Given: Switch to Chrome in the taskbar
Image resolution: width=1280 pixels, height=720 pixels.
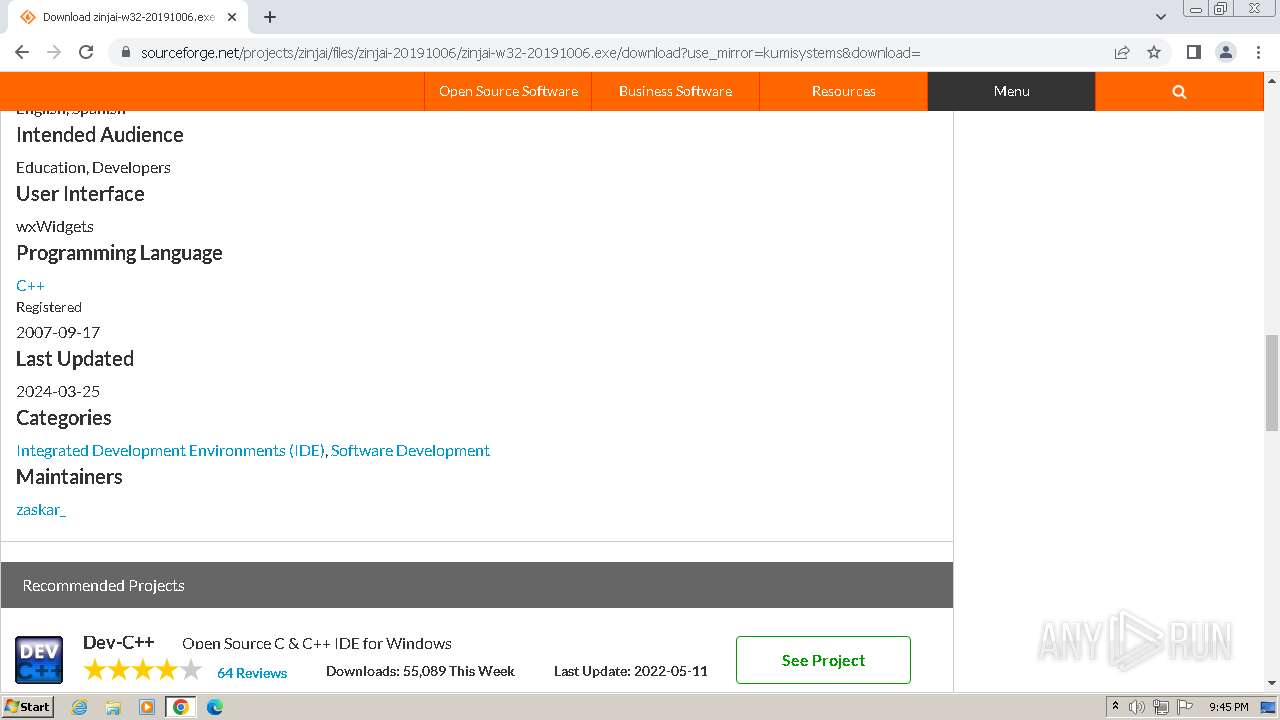Looking at the screenshot, I should 181,707.
